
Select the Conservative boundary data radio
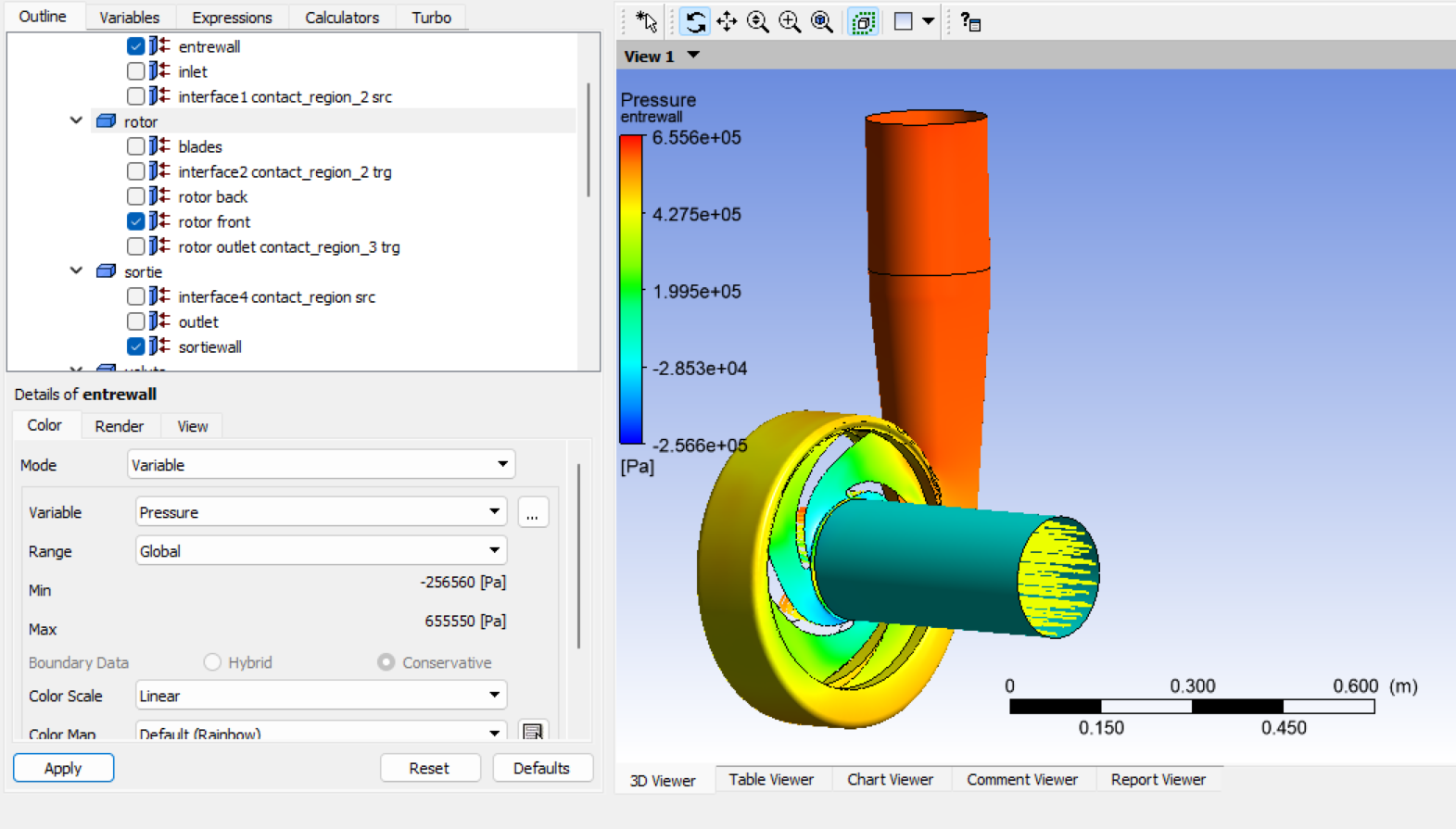click(386, 661)
